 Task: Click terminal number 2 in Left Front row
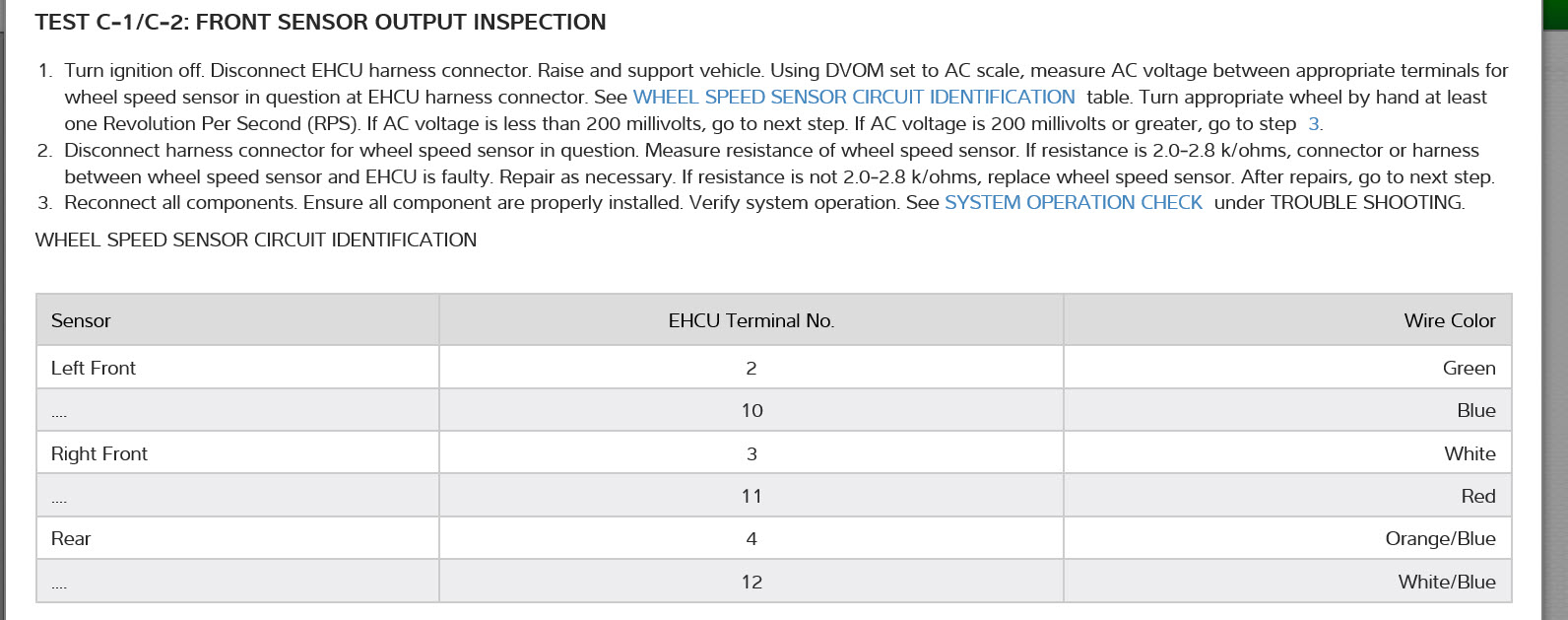coord(751,368)
